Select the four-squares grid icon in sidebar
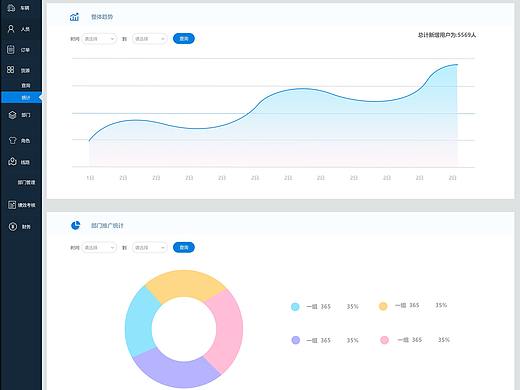The image size is (520, 390). [11, 70]
